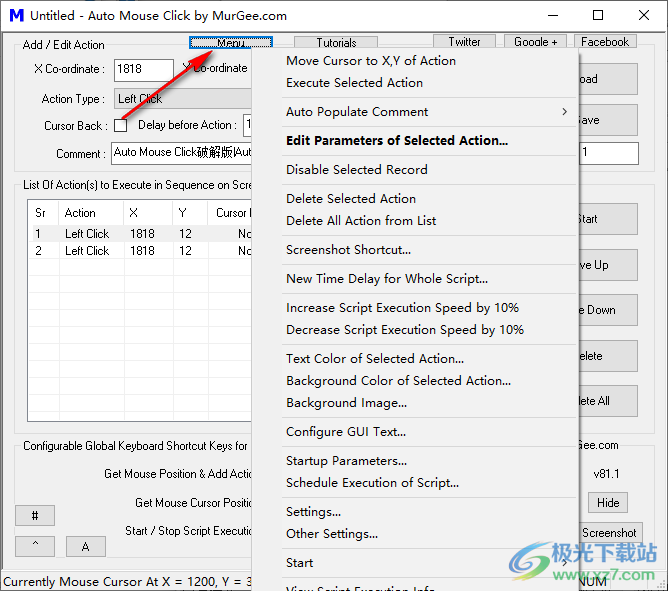Click the repeat count field showing 1
Screen dimensions: 668x591
(x=609, y=153)
